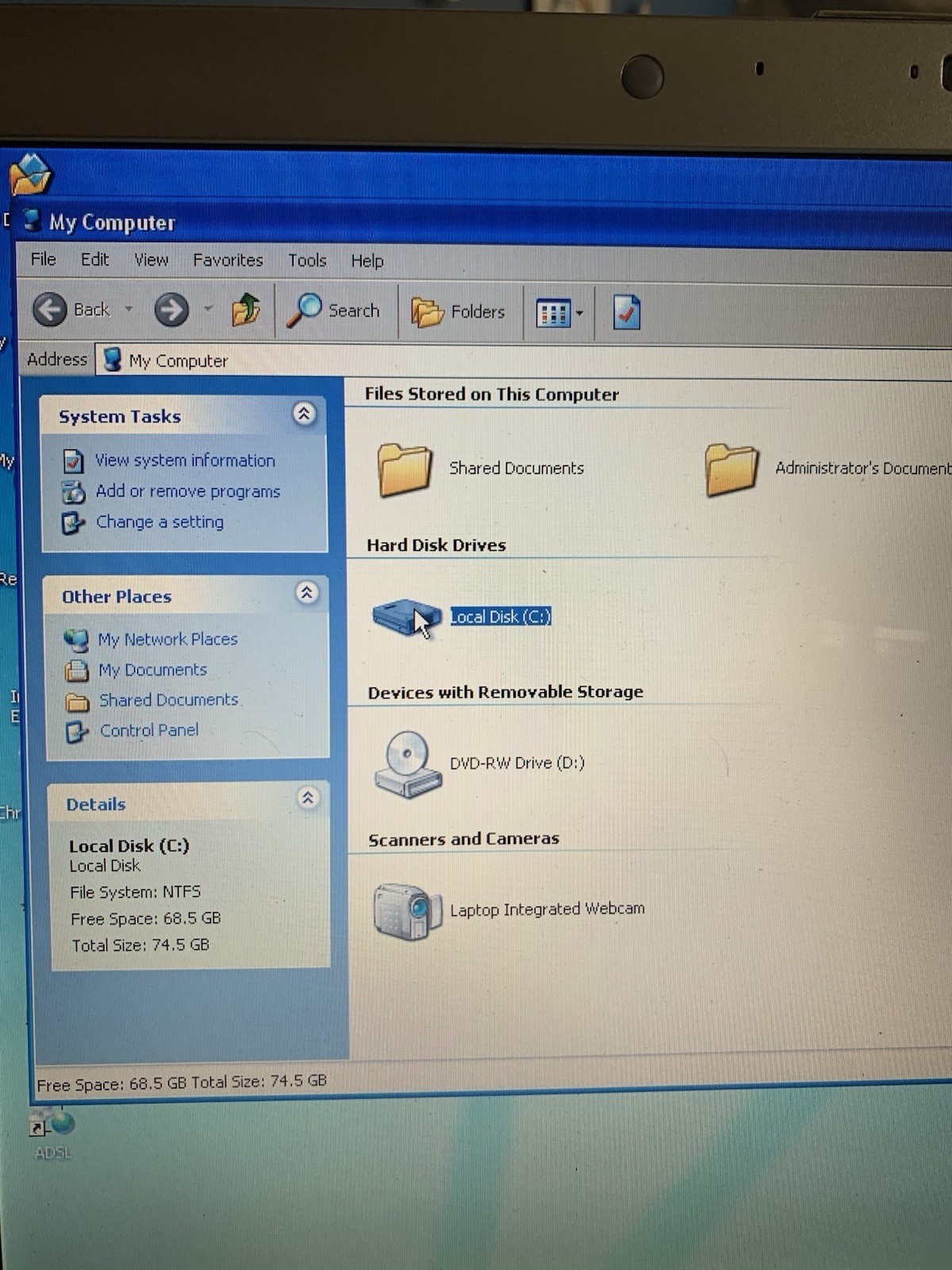Open My Documents link
The image size is (952, 1270).
pyautogui.click(x=152, y=670)
